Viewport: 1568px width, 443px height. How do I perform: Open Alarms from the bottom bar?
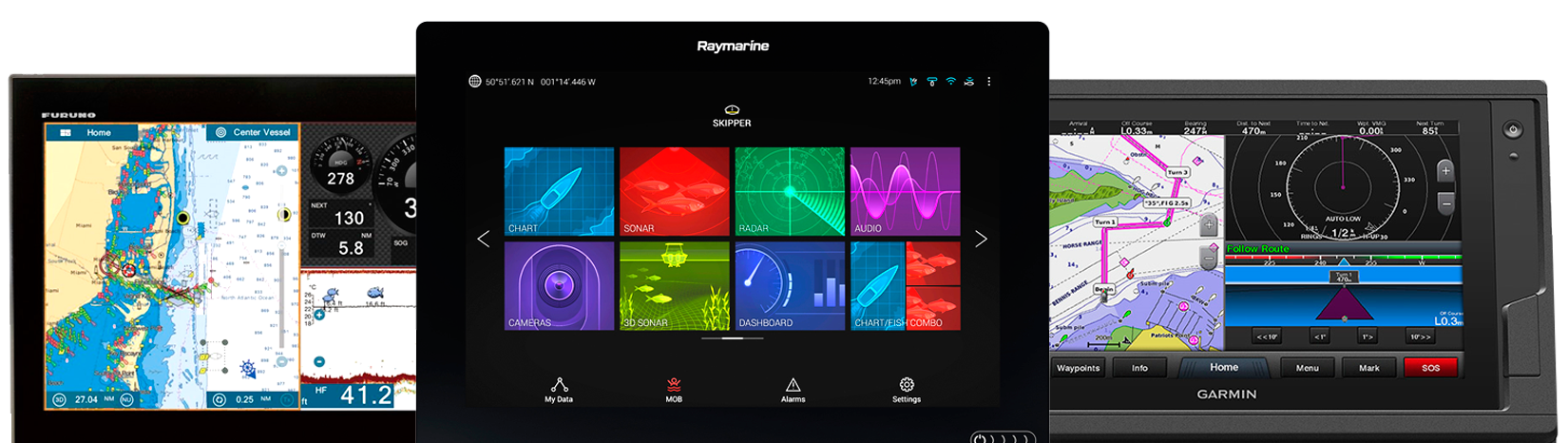pyautogui.click(x=793, y=389)
